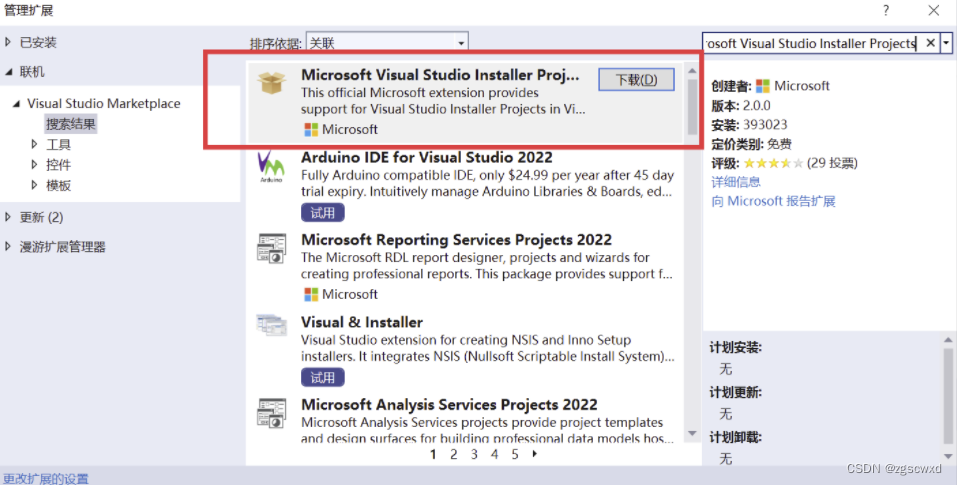Select the 搜索结果 tree item
This screenshot has height=485, width=957.
tap(71, 124)
